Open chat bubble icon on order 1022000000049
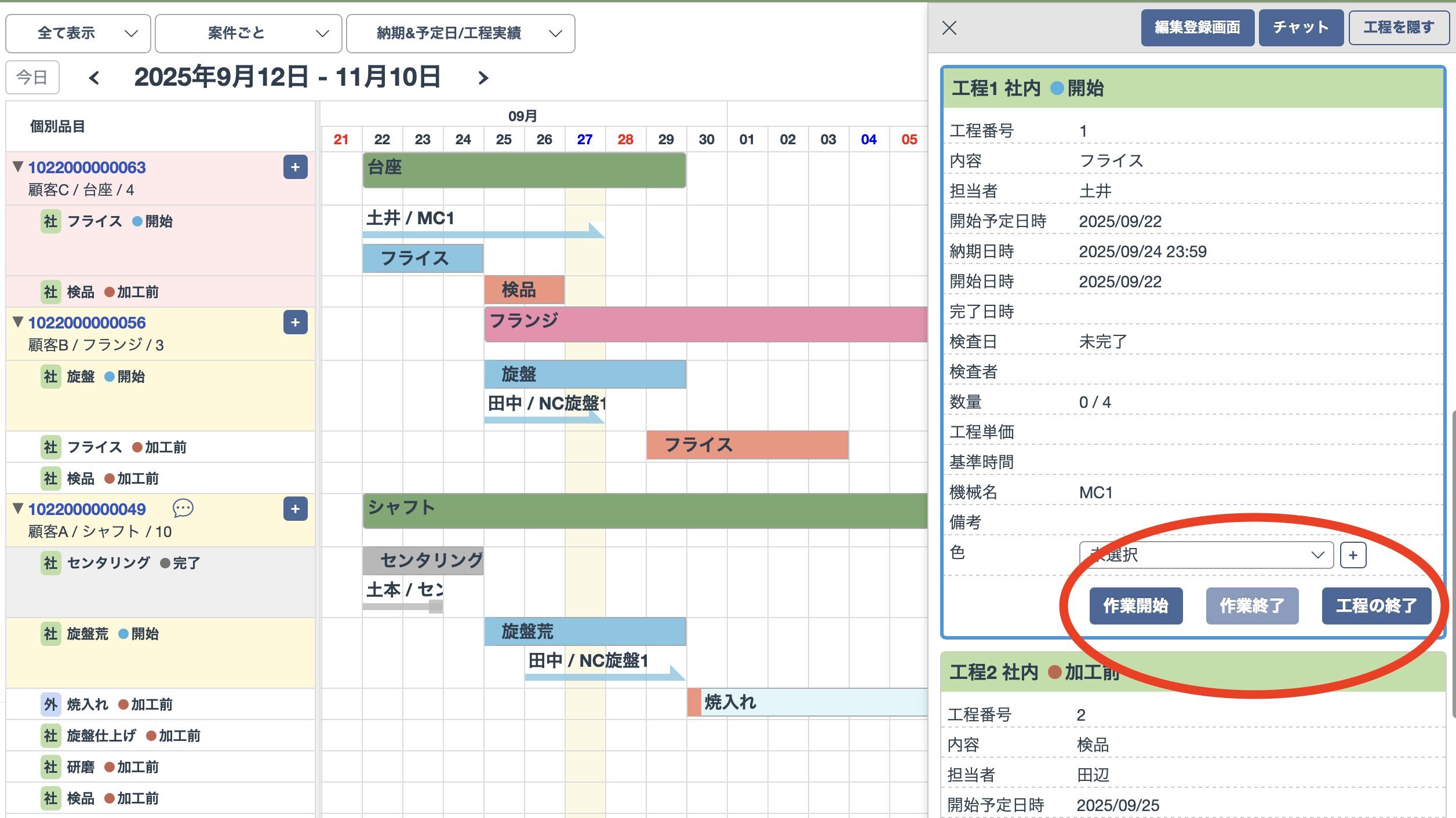The width and height of the screenshot is (1456, 818). coord(183,509)
